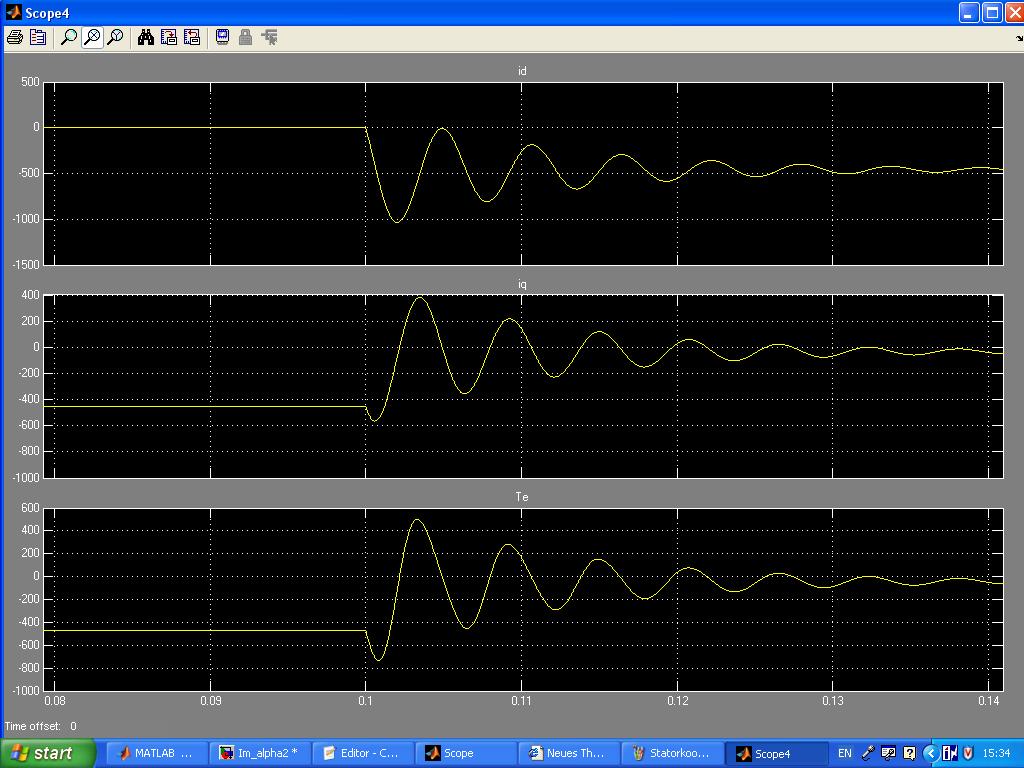Click the 0.12 time axis tick label
The image size is (1024, 768).
coord(677,701)
